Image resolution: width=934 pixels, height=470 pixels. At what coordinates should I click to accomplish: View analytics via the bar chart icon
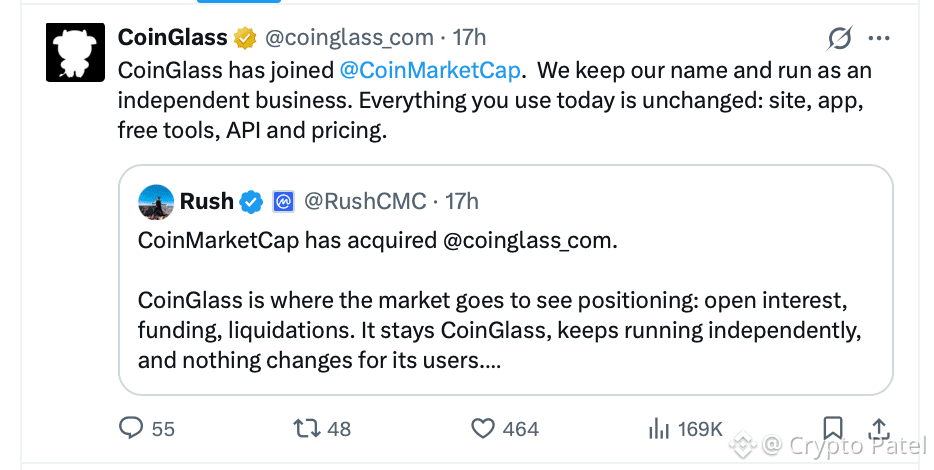[659, 428]
